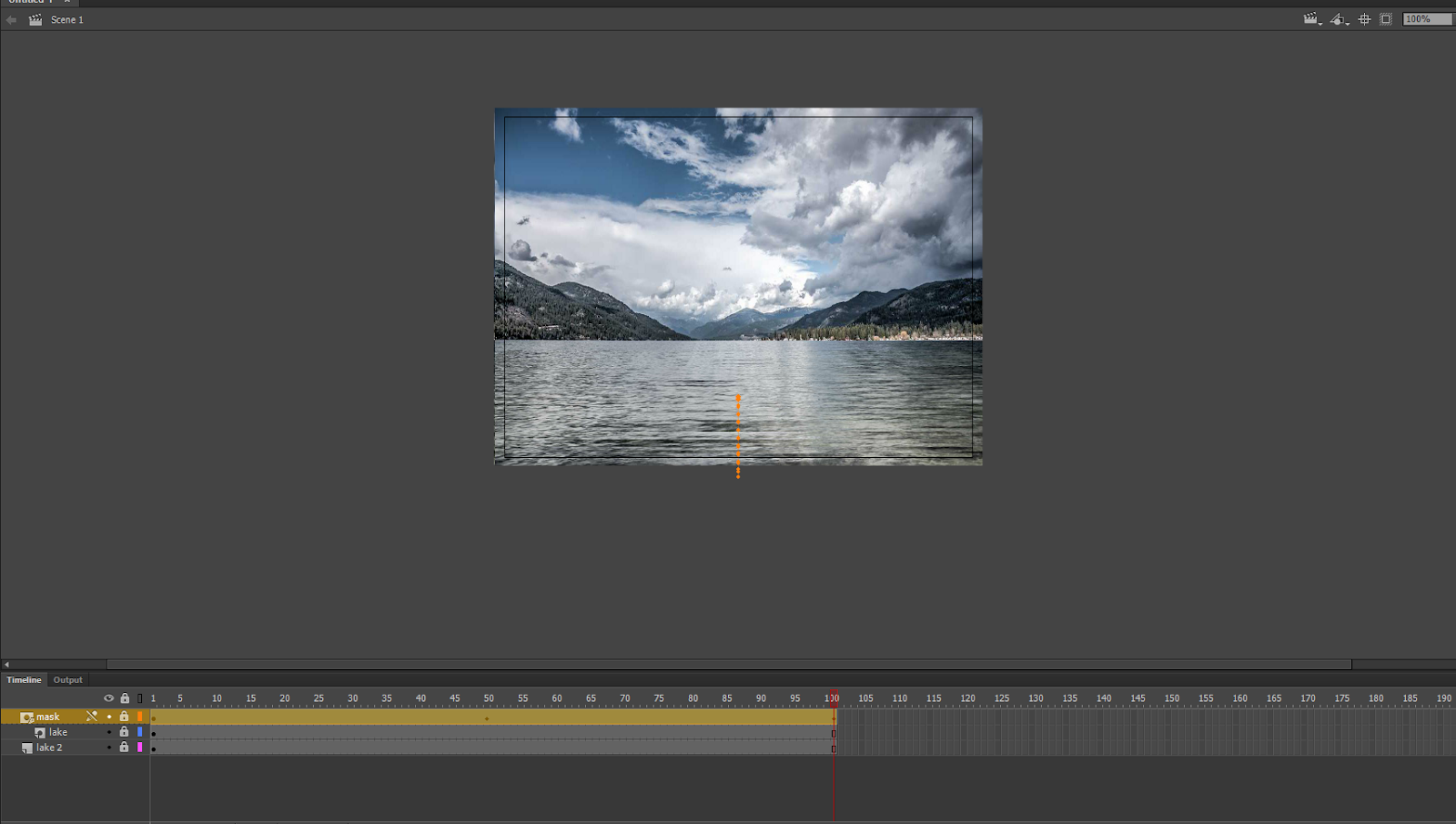Toggle visibility dot of the lake 2 layer
Screen dimensions: 1456x824
pos(109,748)
